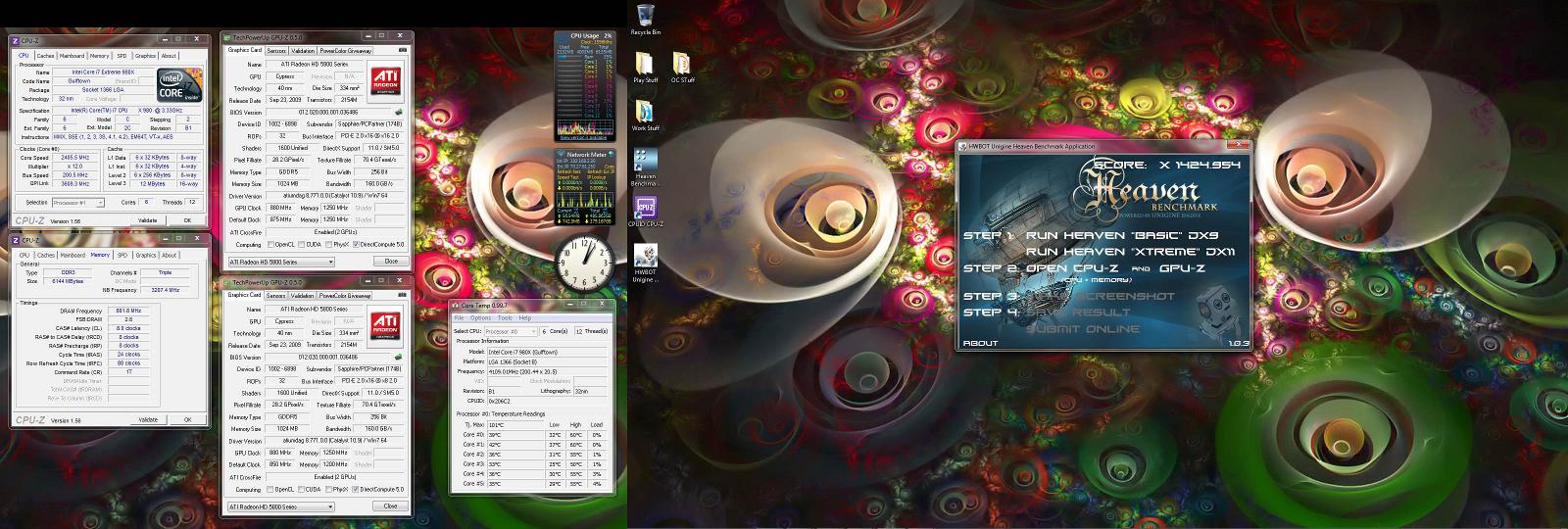Screen dimensions: 1568x529
Task: Click Validate button in bottom CPU-Z window
Action: [148, 419]
